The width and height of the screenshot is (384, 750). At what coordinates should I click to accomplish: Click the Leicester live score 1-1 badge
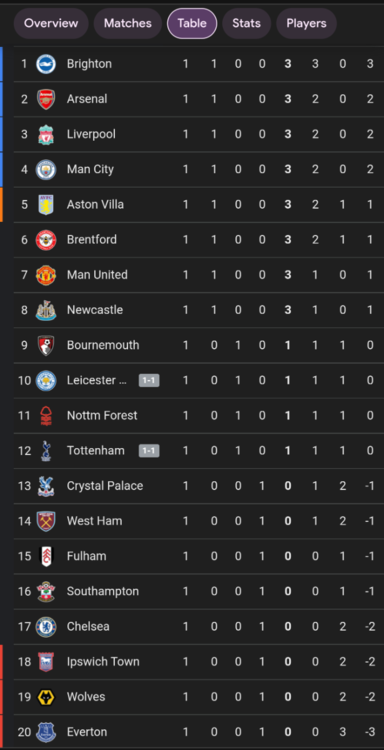coord(149,380)
